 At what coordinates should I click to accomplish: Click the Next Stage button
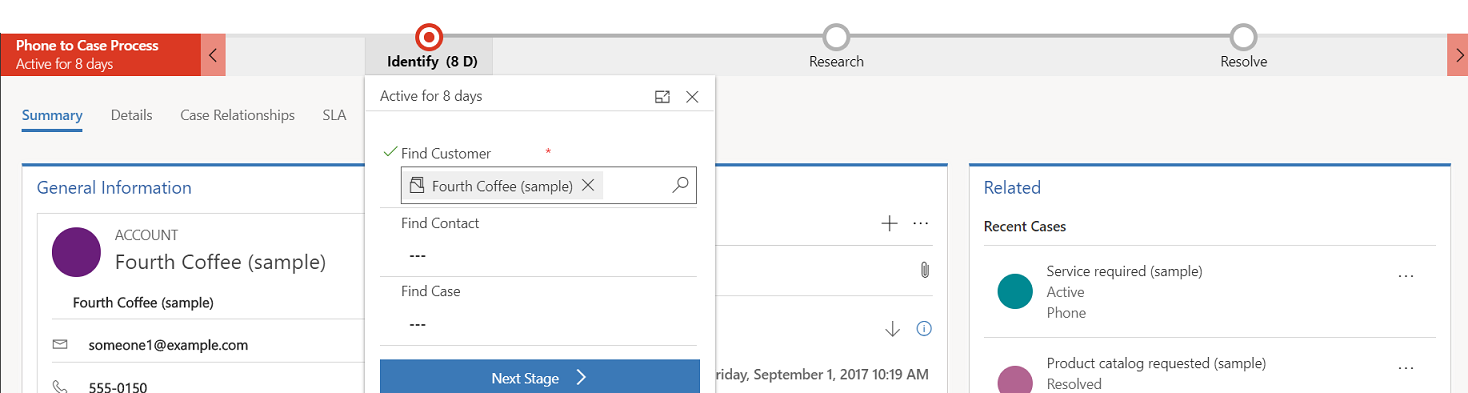point(540,378)
